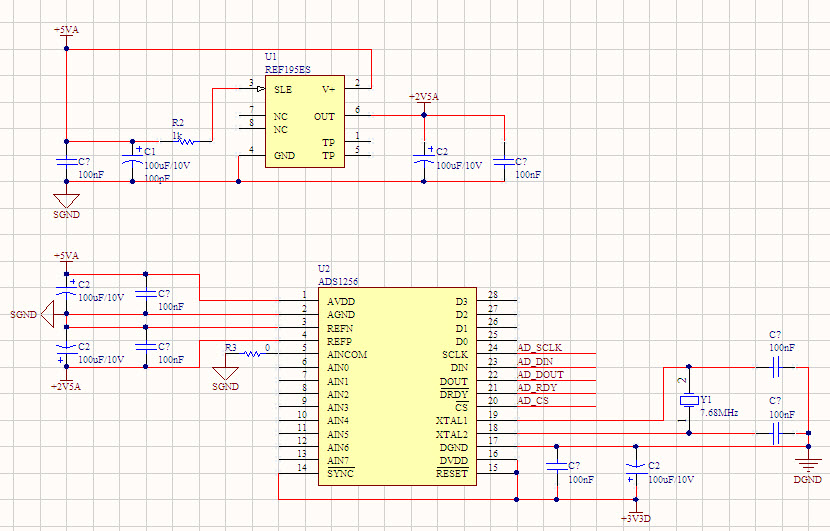The image size is (830, 531).
Task: Select the lower 100nF crystal load capacitor
Action: click(775, 434)
